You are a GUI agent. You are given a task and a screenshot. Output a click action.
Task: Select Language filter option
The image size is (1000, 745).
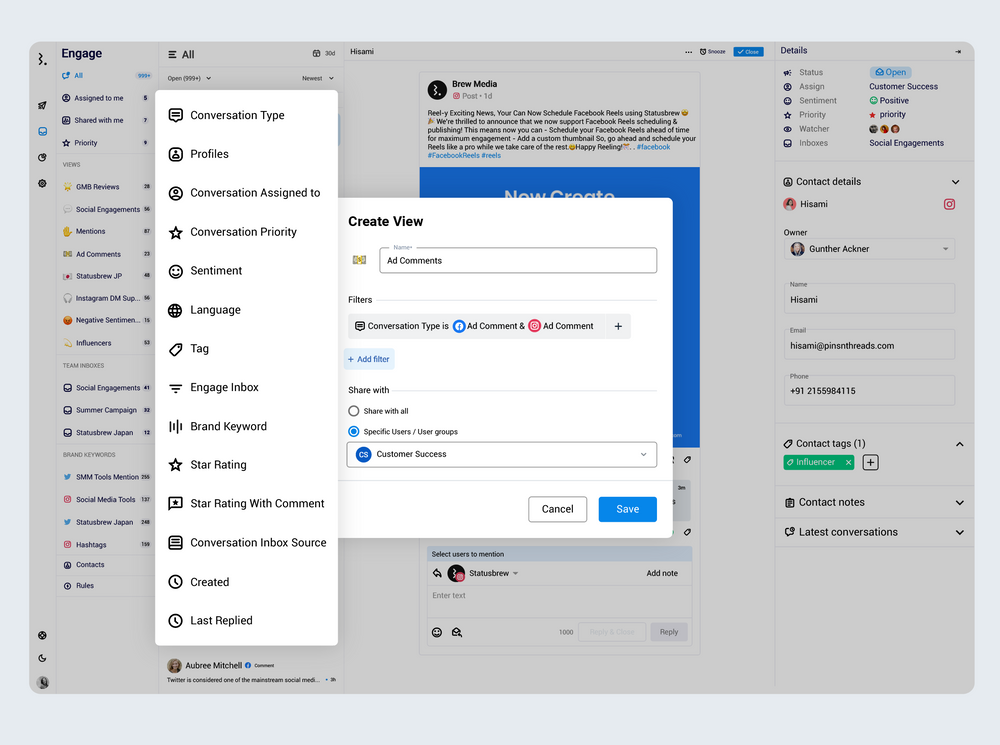pos(246,310)
